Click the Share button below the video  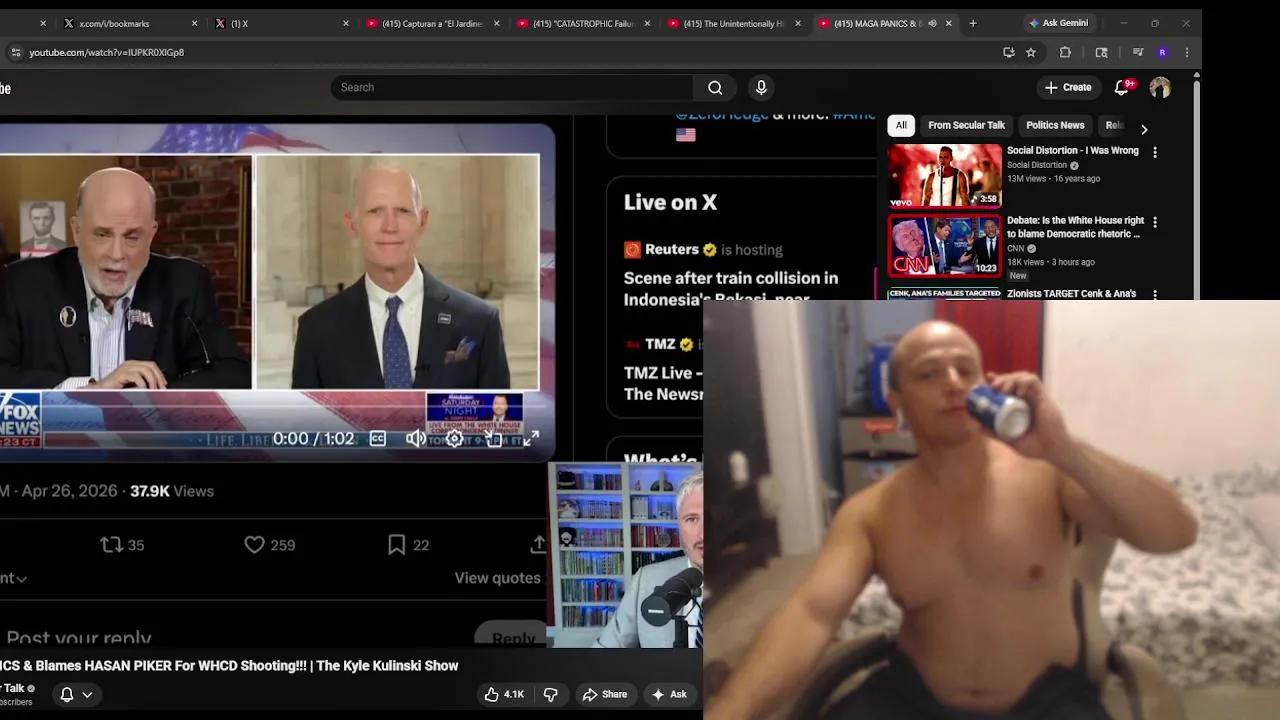[605, 694]
